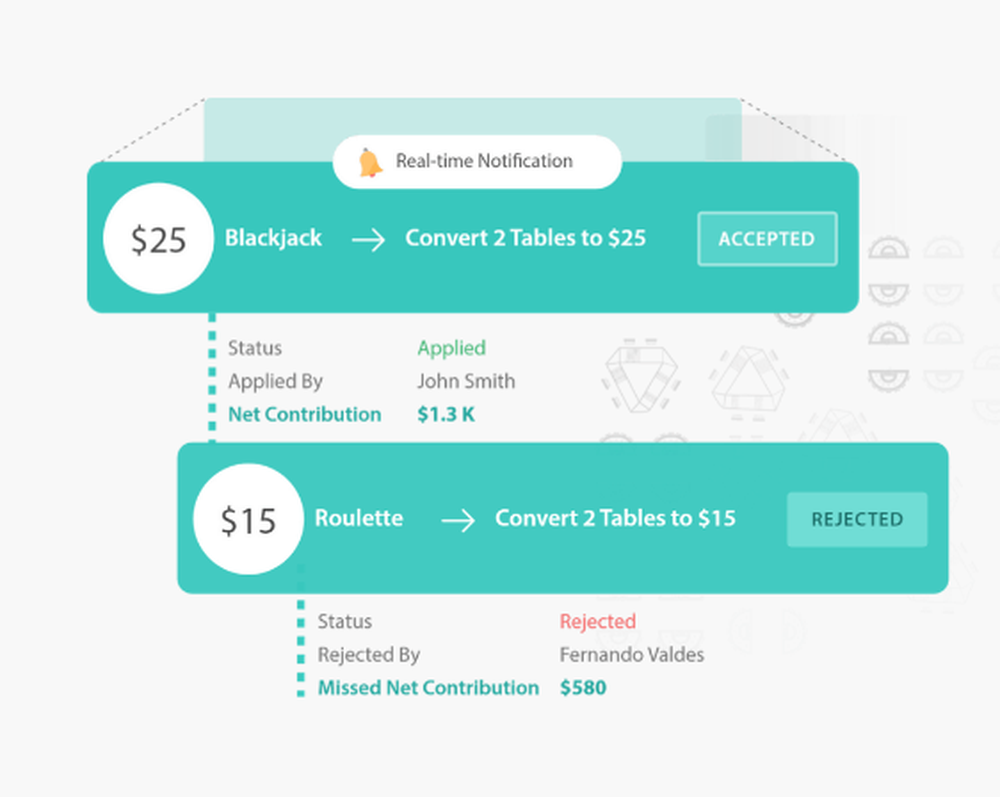1000x797 pixels.
Task: Click the red Rejected status text
Action: pos(597,621)
